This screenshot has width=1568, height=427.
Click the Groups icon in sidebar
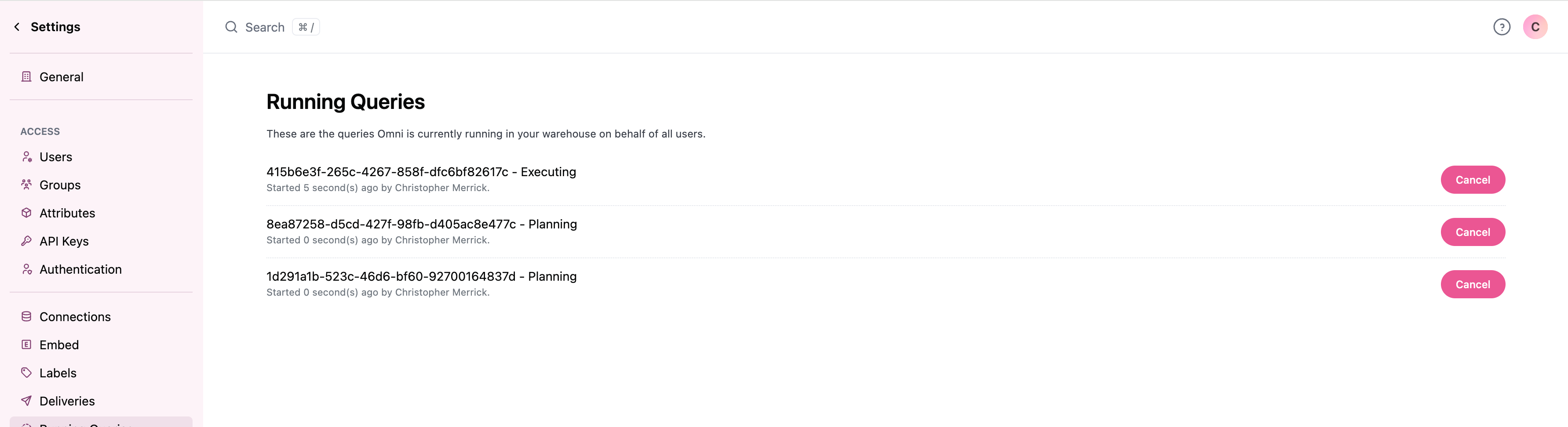(x=26, y=185)
